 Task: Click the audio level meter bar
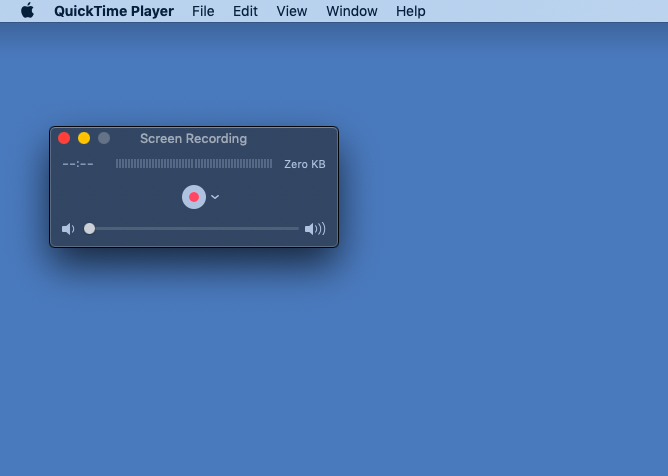(x=194, y=164)
